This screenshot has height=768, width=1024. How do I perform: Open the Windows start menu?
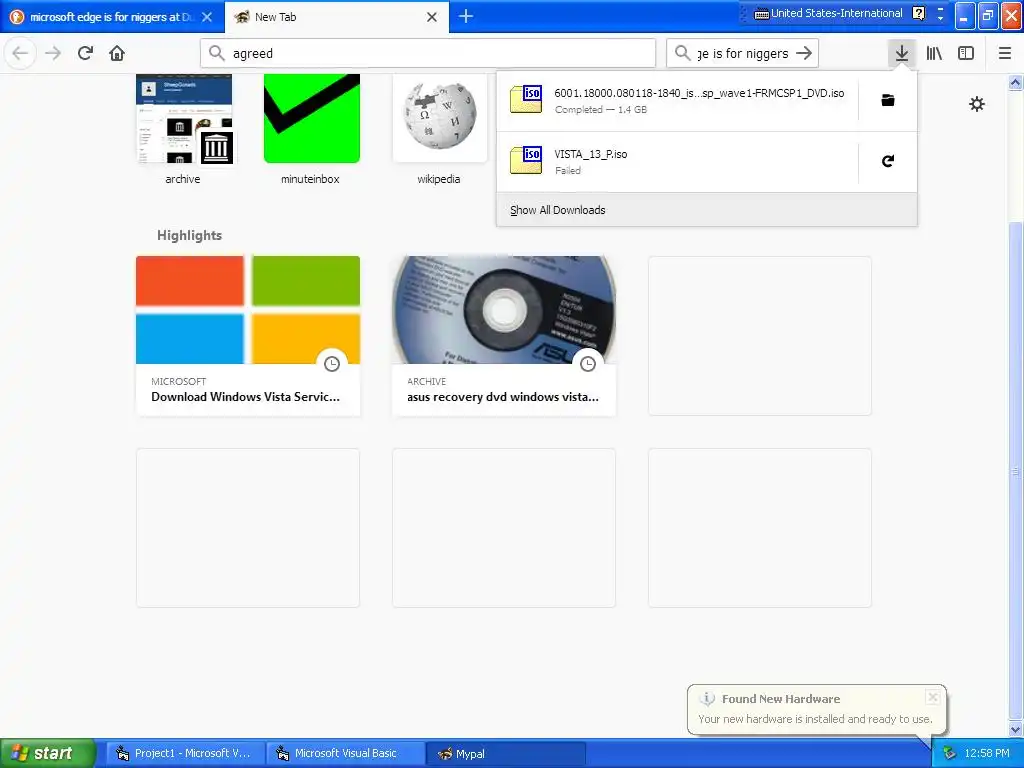click(x=46, y=753)
